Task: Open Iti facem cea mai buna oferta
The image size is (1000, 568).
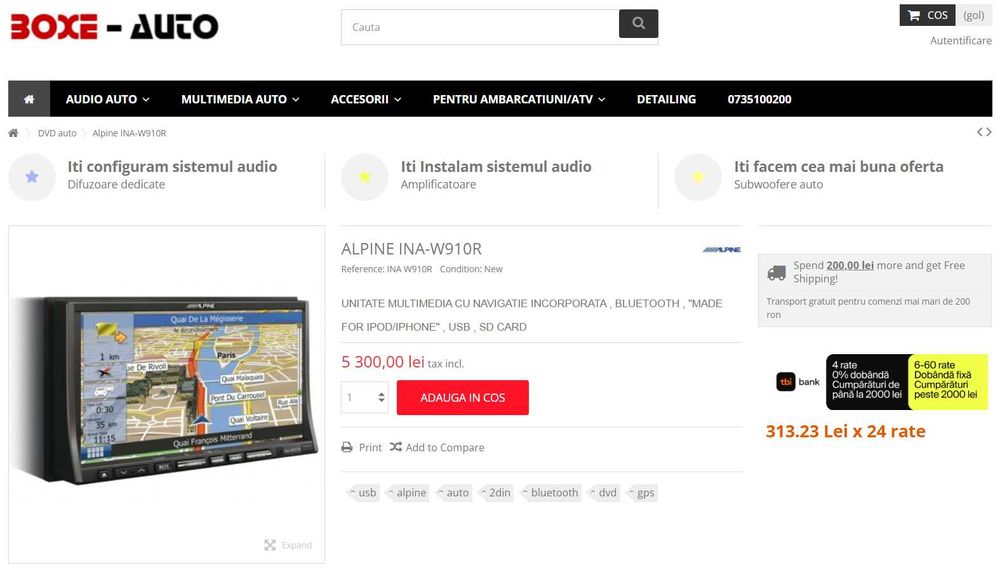Action: pyautogui.click(x=838, y=166)
